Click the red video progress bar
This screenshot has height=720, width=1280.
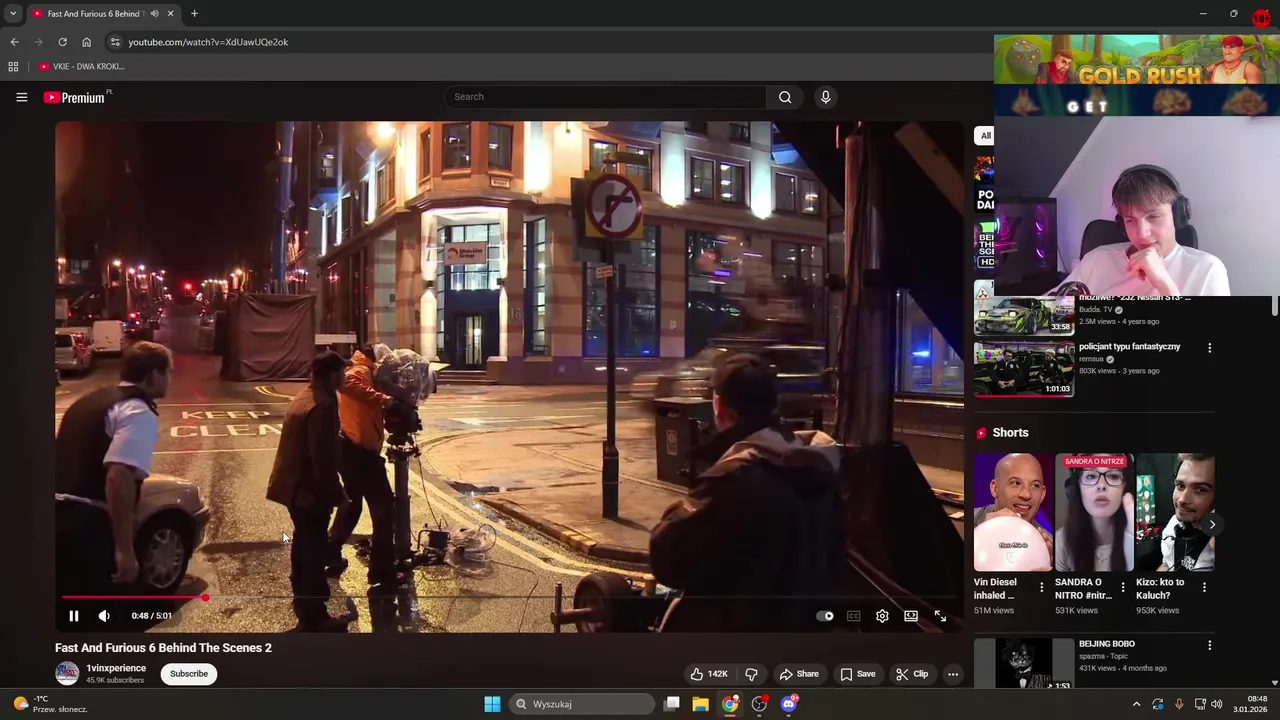(x=130, y=598)
